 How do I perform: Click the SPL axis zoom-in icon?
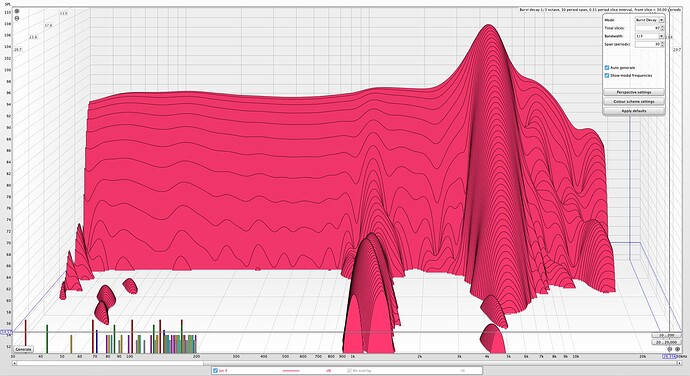pos(17,11)
